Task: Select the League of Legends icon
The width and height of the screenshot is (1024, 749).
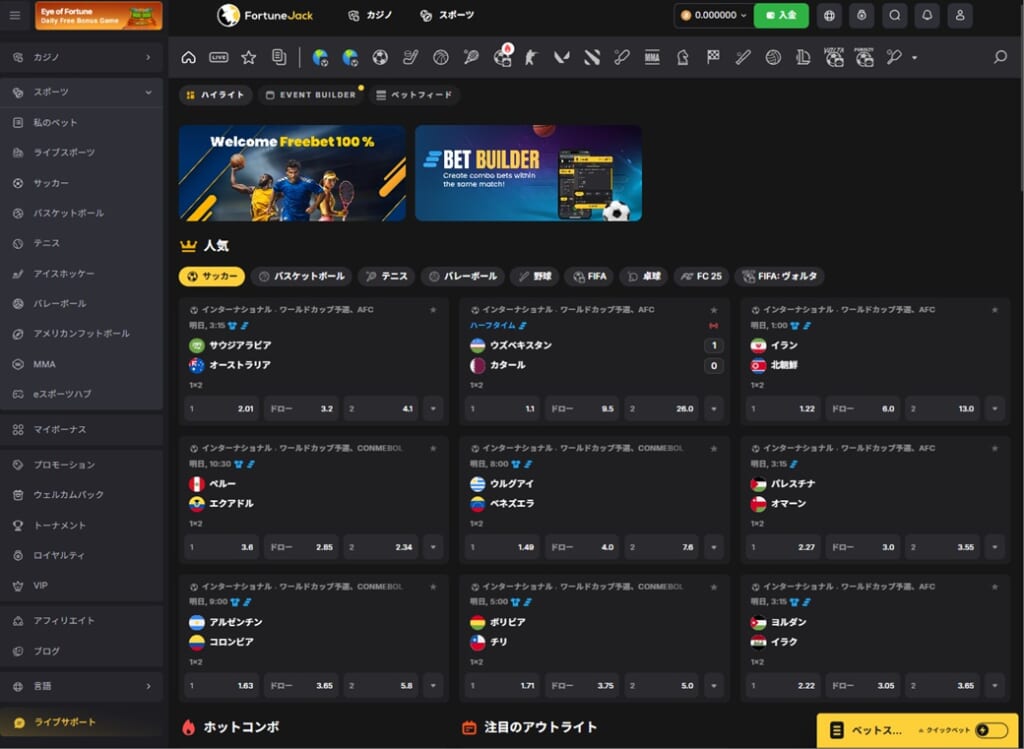Action: pos(803,57)
